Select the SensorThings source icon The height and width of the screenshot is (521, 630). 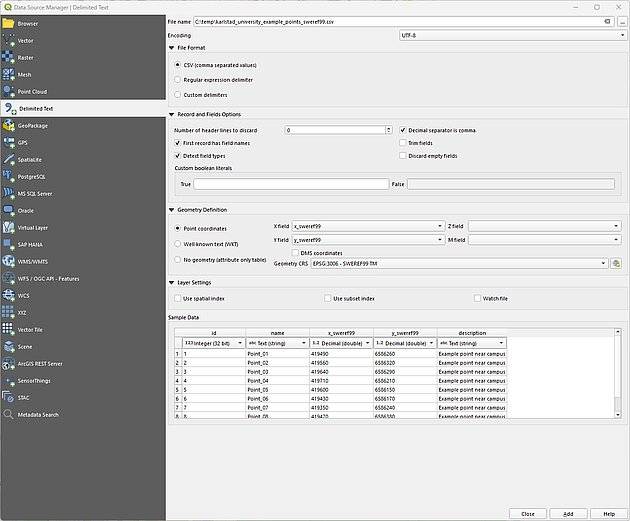pyautogui.click(x=8, y=380)
